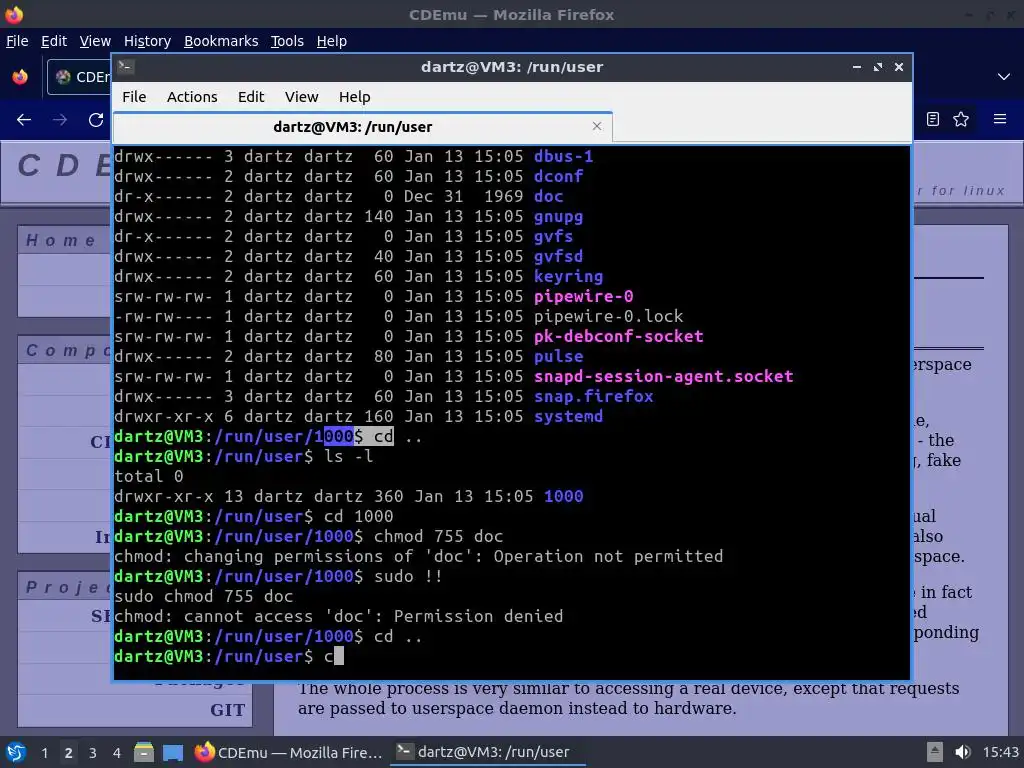Open Firefox View button near tabs

coord(20,77)
